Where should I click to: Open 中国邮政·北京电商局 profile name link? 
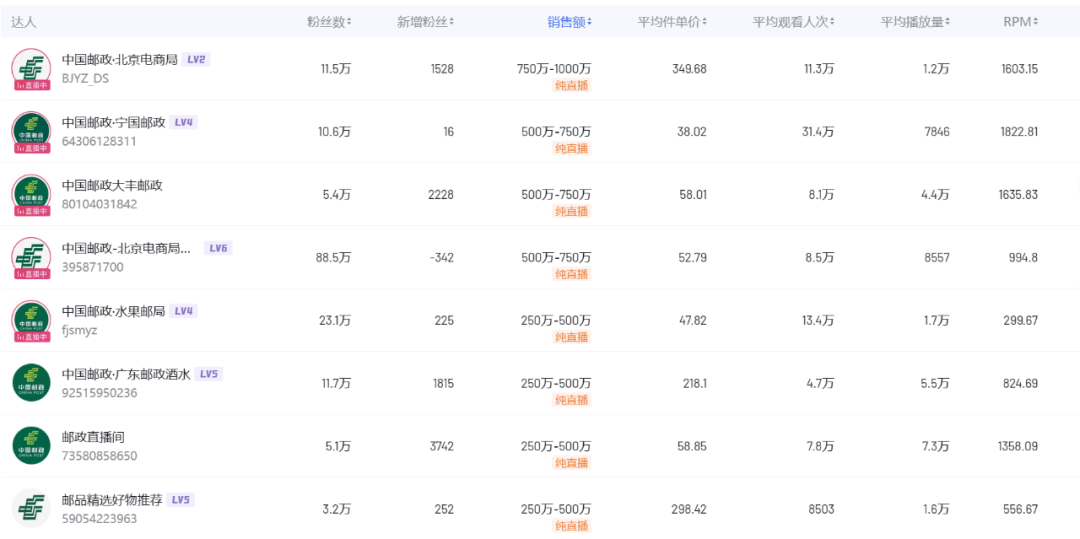(x=120, y=60)
